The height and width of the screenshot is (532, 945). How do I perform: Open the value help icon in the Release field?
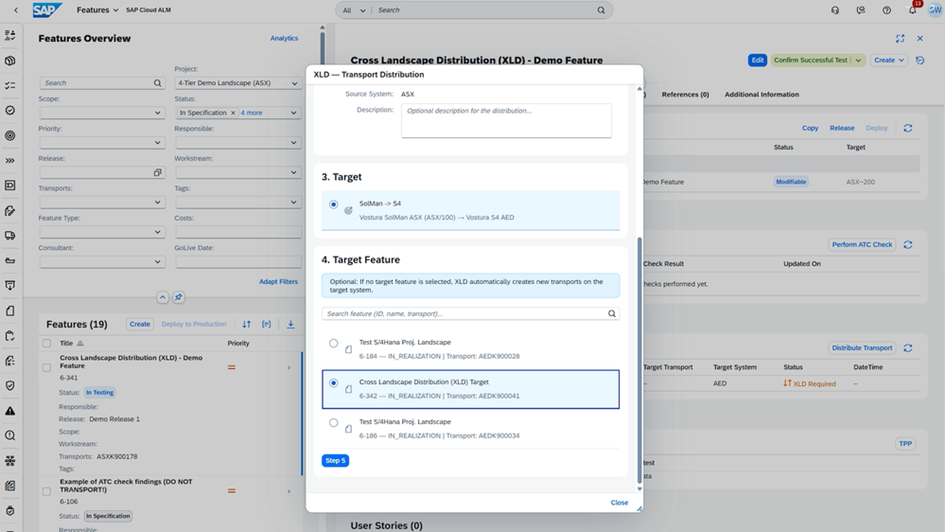tap(157, 172)
